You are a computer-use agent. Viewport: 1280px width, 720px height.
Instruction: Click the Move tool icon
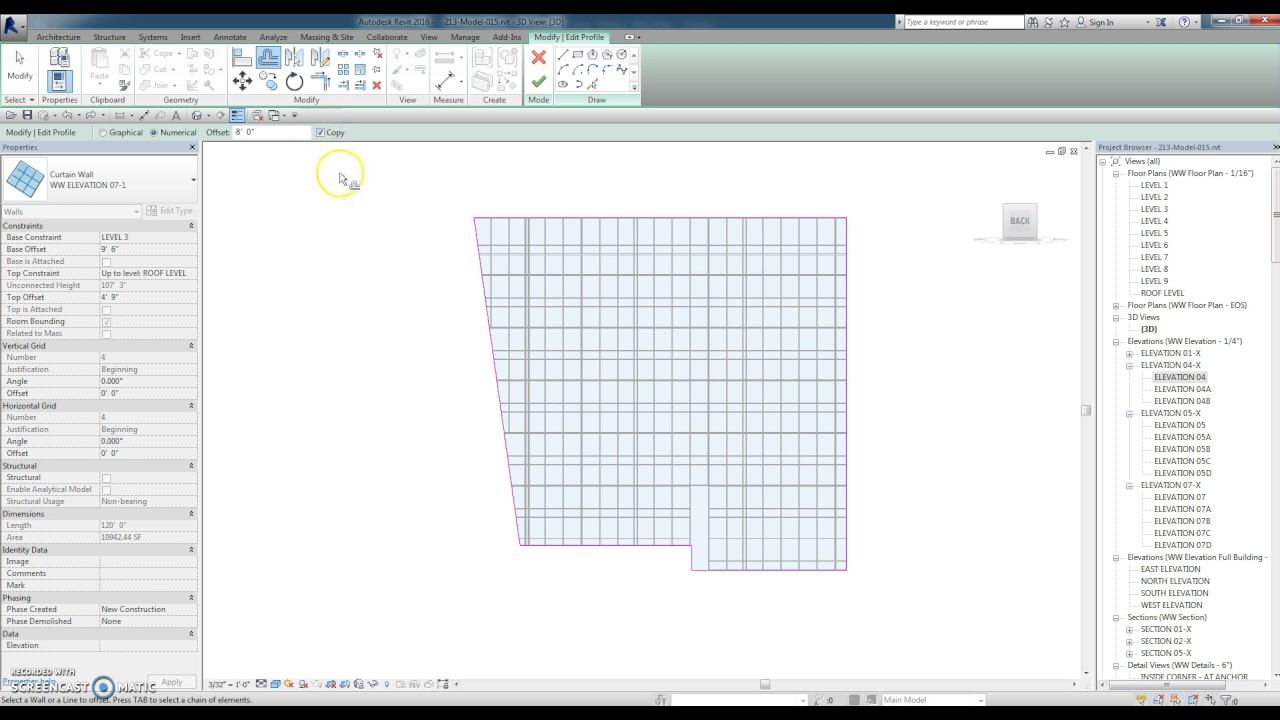pyautogui.click(x=241, y=82)
